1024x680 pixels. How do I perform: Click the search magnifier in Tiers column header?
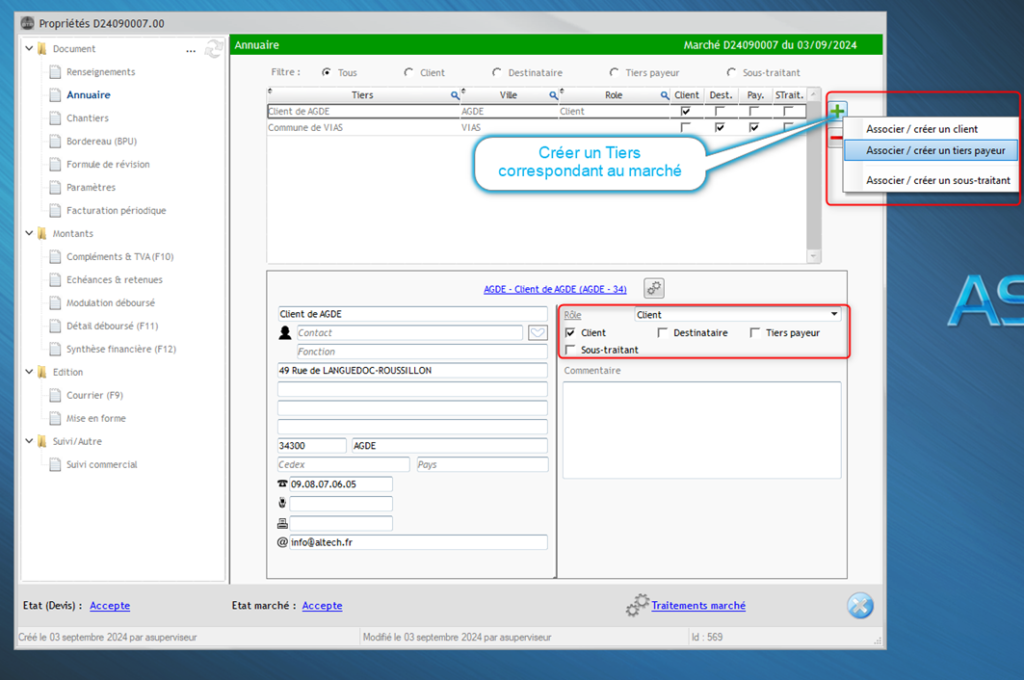pos(455,95)
